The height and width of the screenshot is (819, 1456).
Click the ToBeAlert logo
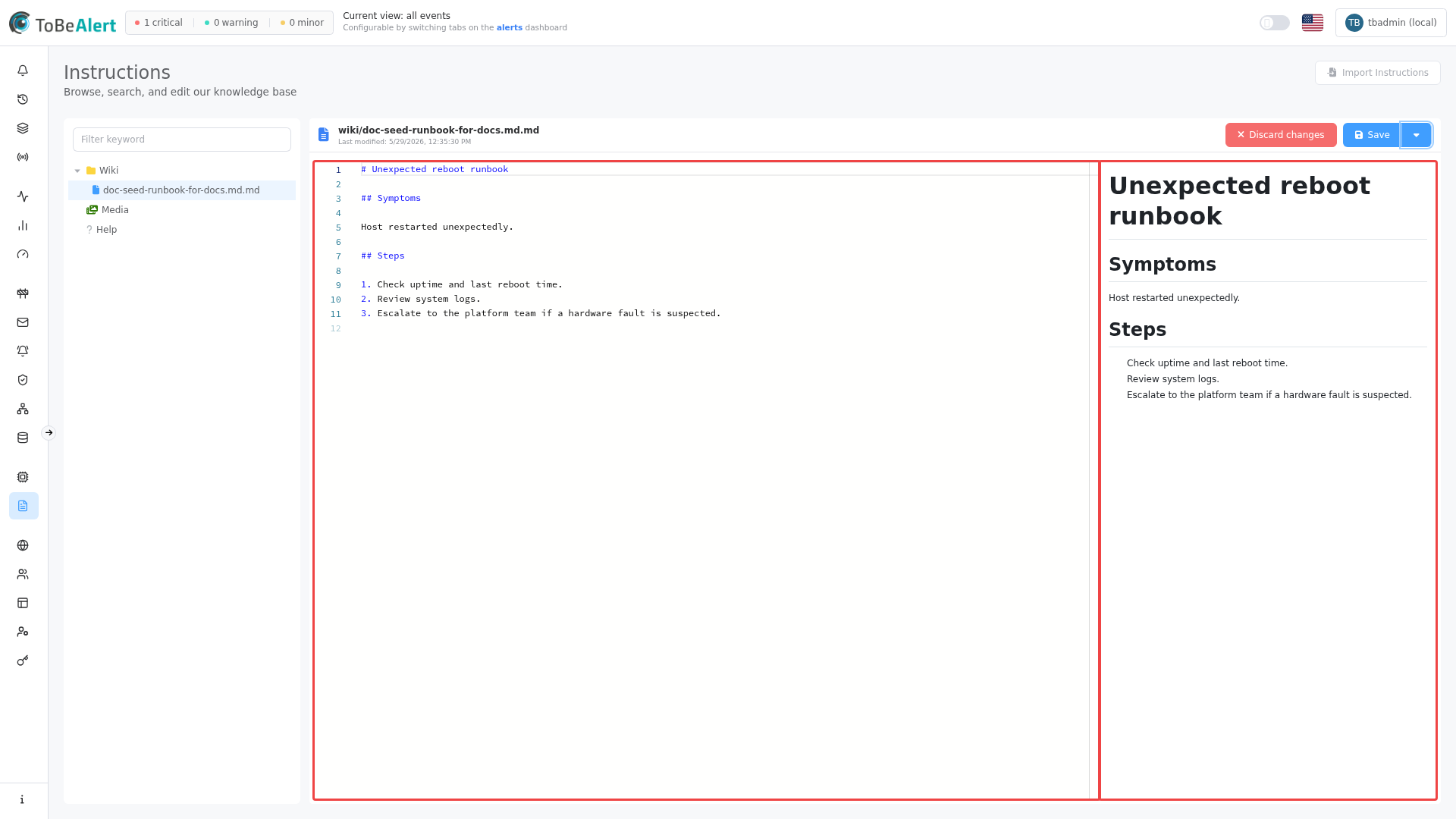63,24
